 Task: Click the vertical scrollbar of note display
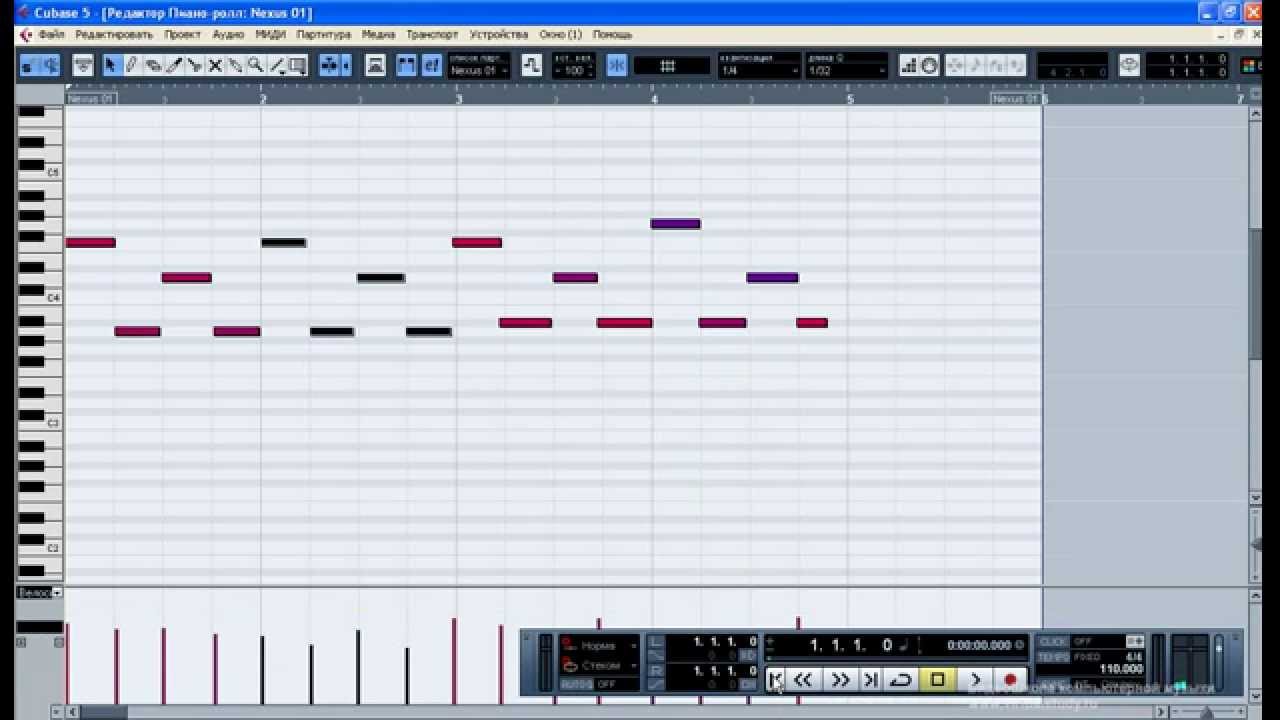click(1256, 295)
